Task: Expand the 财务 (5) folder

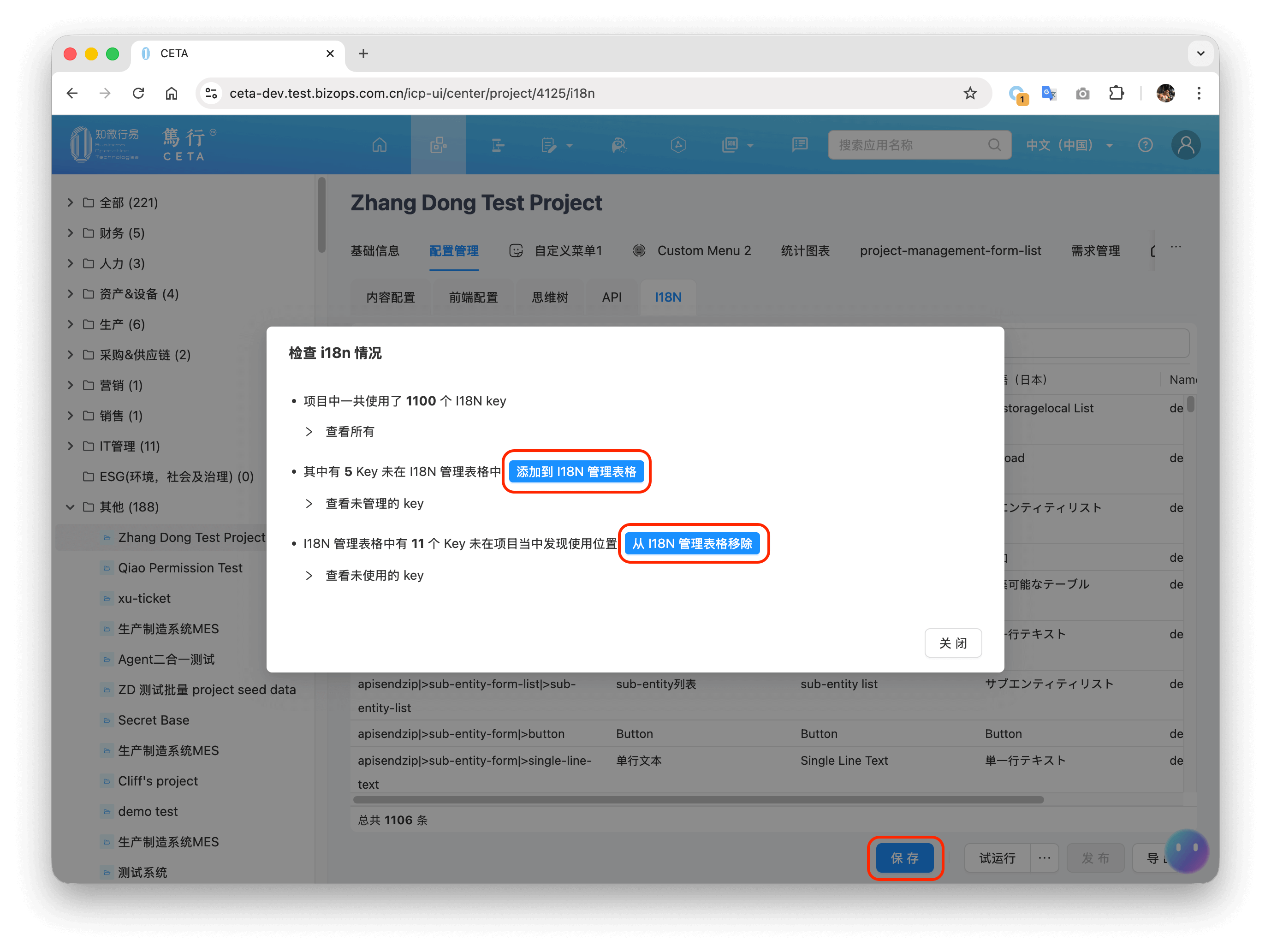Action: pyautogui.click(x=70, y=232)
